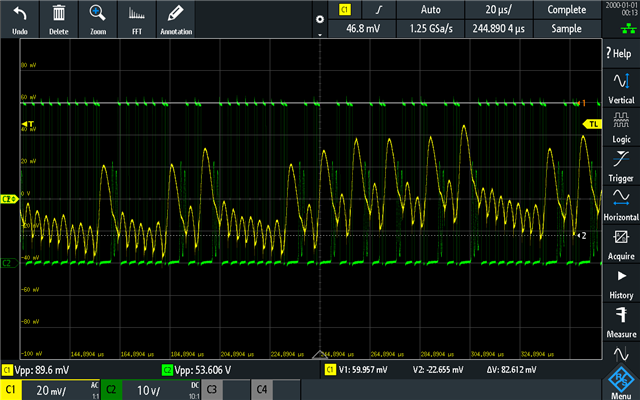The image size is (640, 400).
Task: Select the C1 trigger source field
Action: [344, 9]
